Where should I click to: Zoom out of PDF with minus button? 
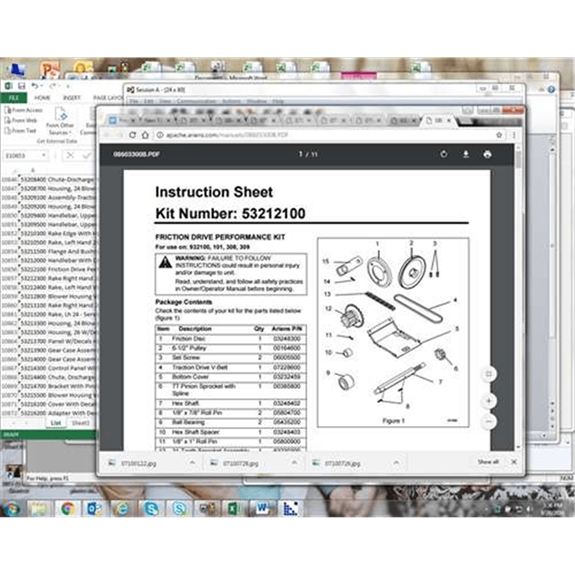tap(488, 421)
